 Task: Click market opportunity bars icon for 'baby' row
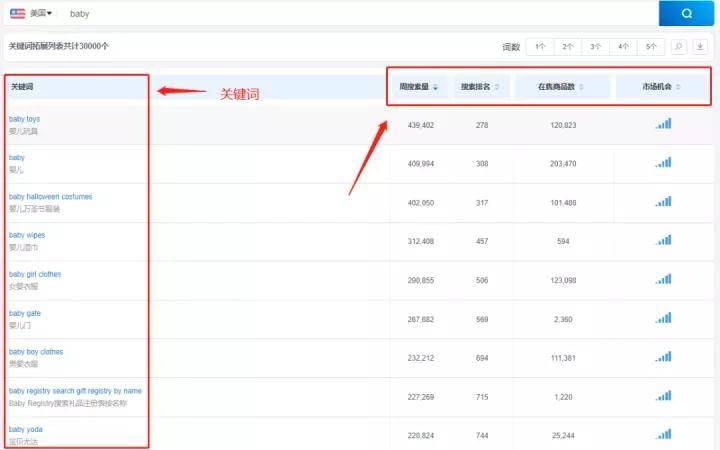[x=664, y=162]
